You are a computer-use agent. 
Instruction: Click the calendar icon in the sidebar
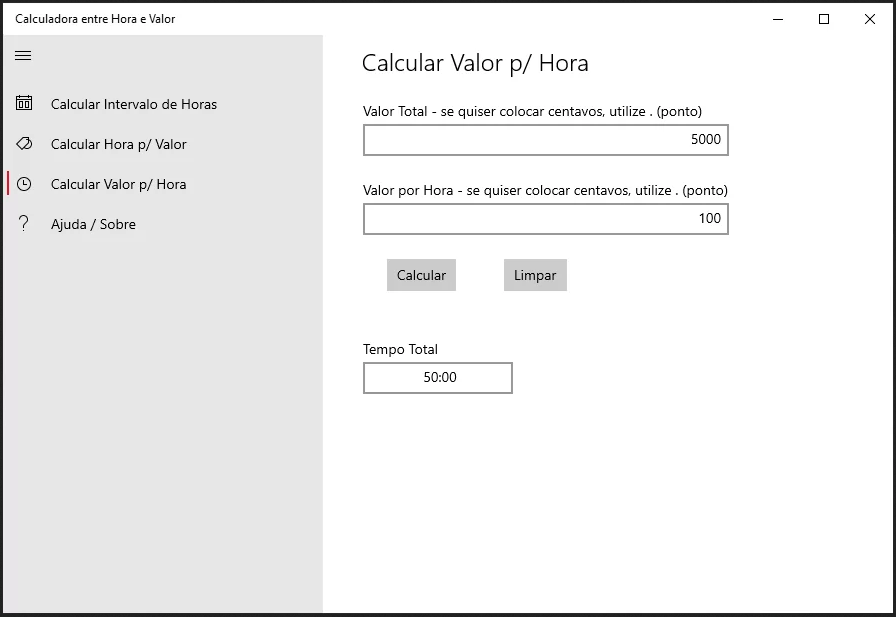24,103
